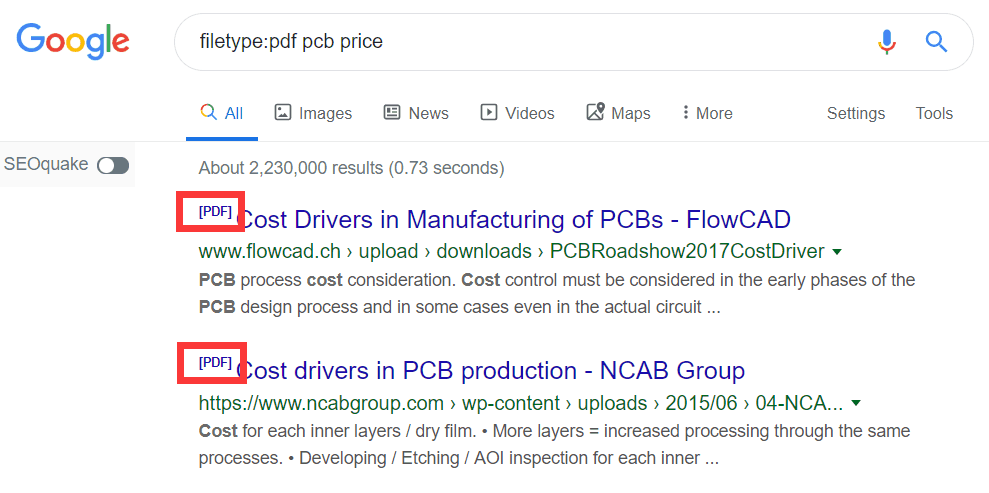Click the PDF tag of FlowCAD result
Screen dimensions: 989x493
point(215,212)
